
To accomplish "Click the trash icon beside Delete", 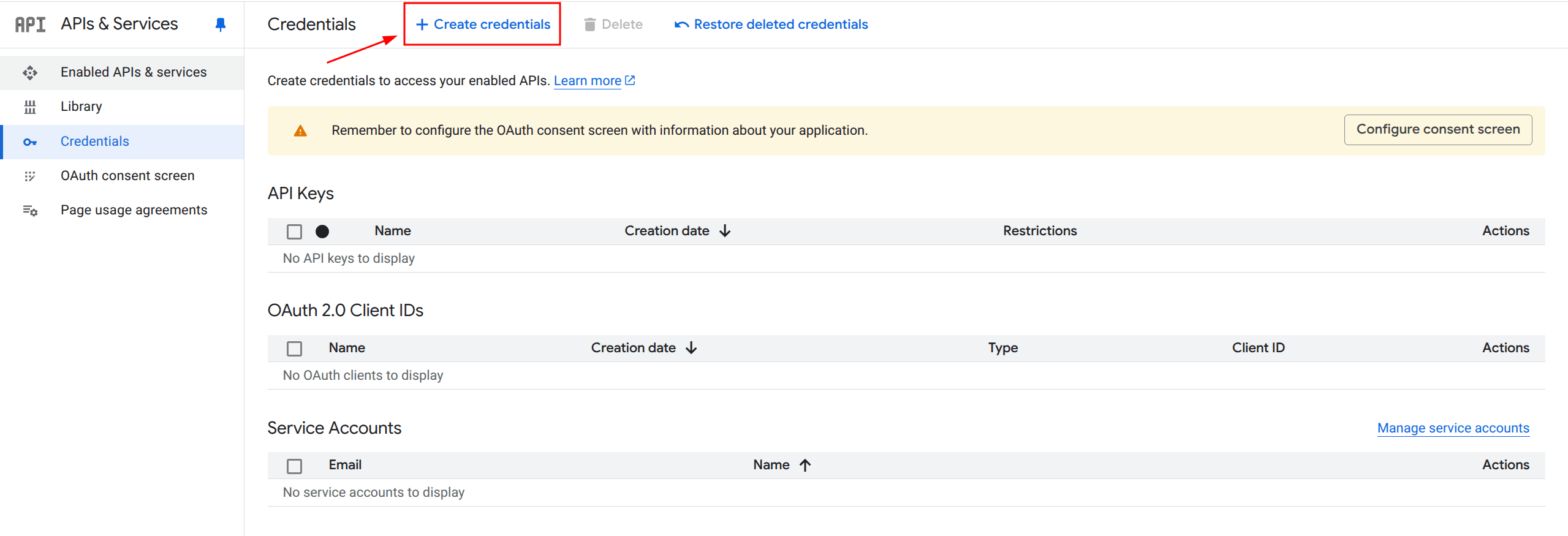I will click(x=589, y=25).
